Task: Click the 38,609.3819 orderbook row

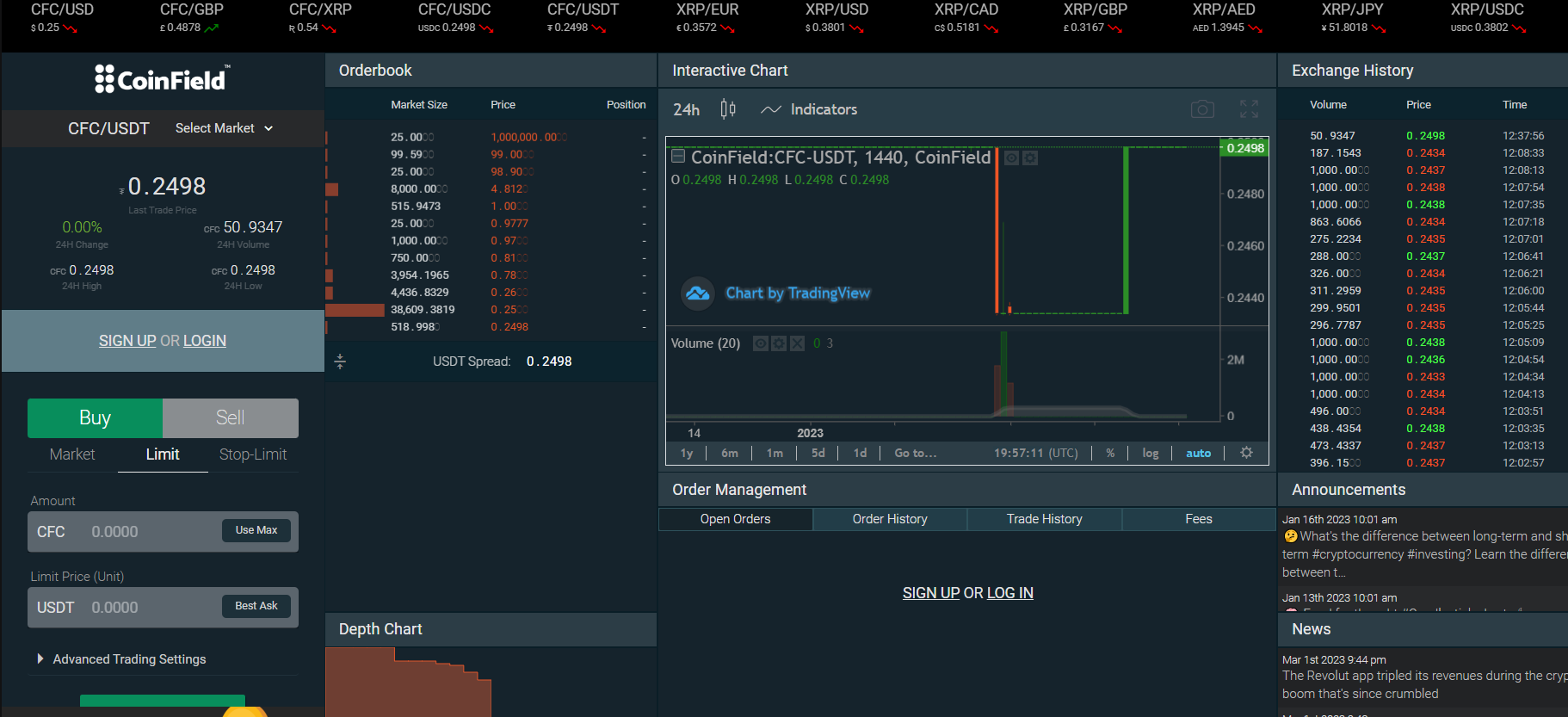Action: [x=491, y=310]
